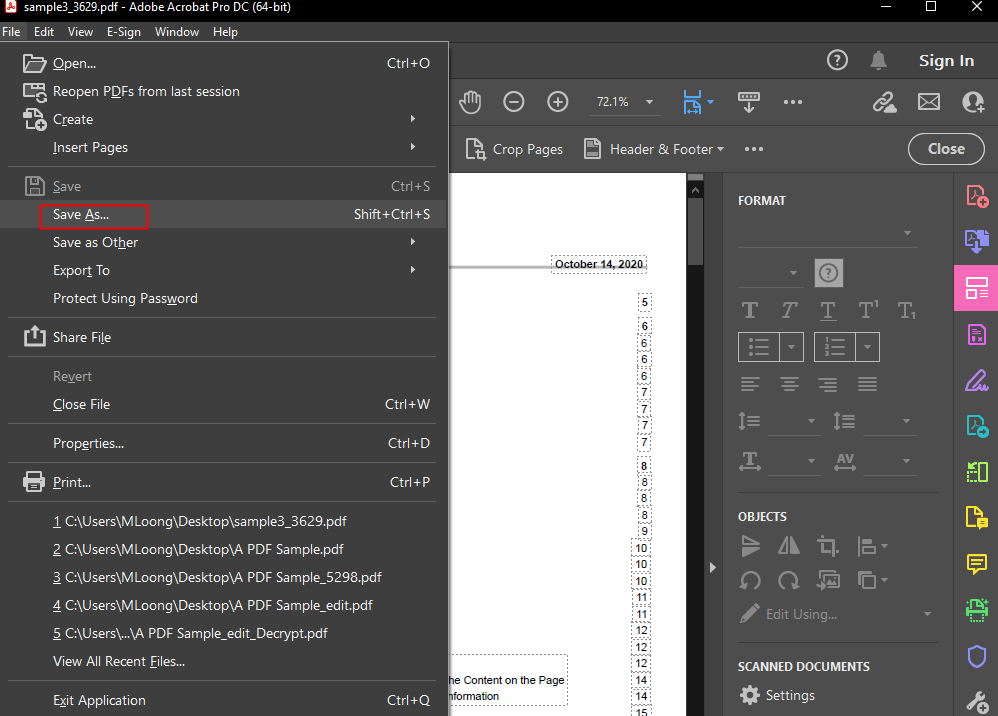Toggle superscript text format button
The image size is (998, 716).
[868, 311]
